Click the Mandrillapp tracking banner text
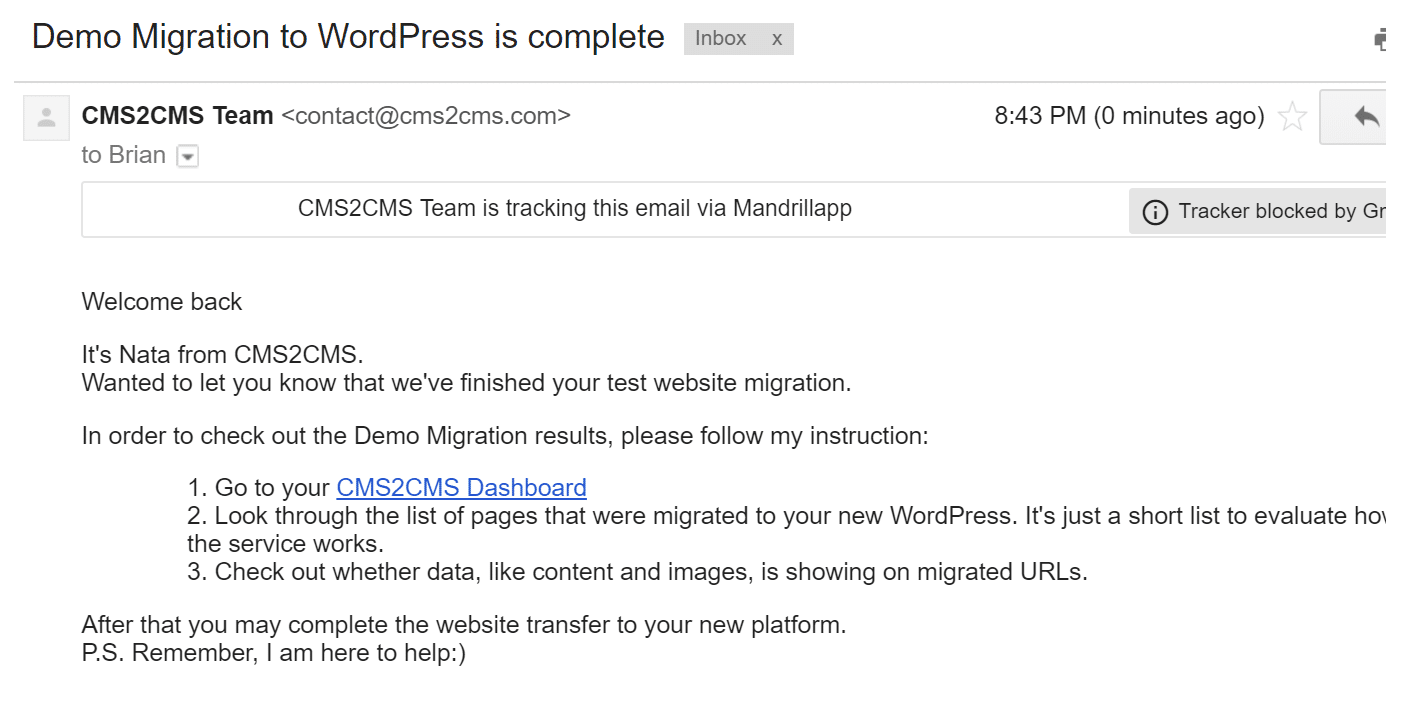Screen dimensions: 1401x704 [575, 209]
